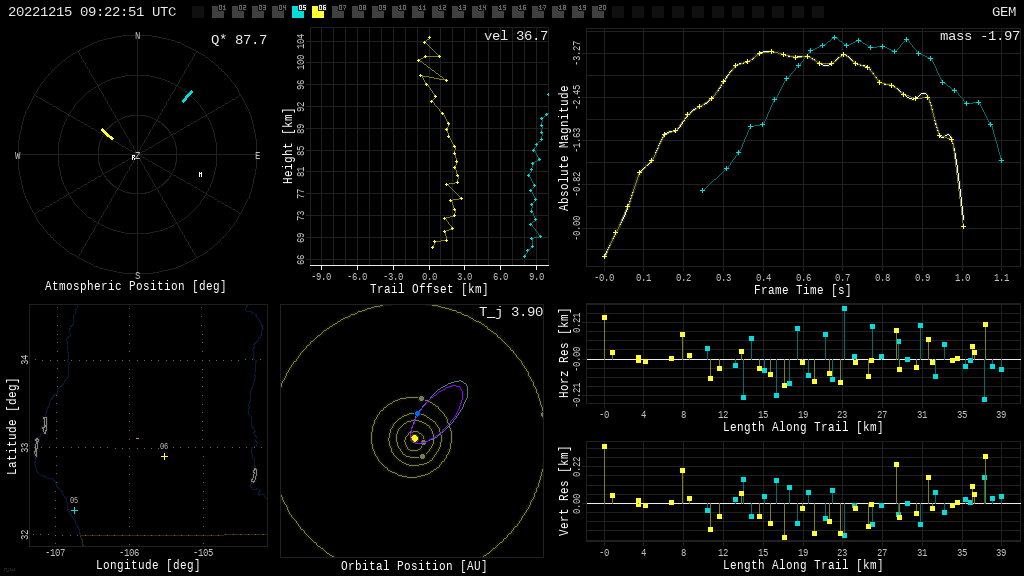This screenshot has width=1024, height=576.
Task: Select the station 01 box in top strip
Action: [x=218, y=12]
